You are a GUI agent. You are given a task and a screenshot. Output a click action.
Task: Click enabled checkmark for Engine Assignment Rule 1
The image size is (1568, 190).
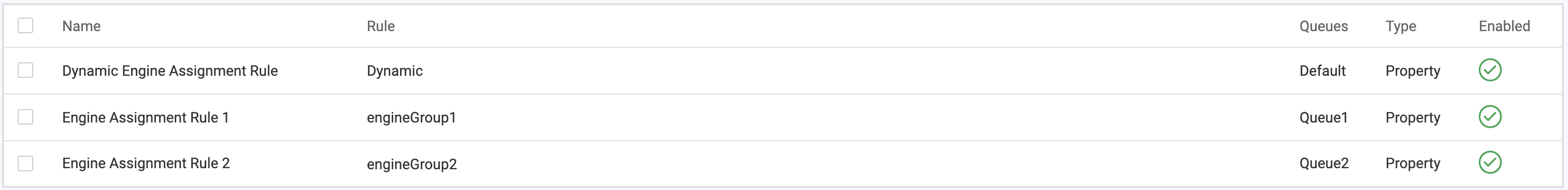point(1489,116)
